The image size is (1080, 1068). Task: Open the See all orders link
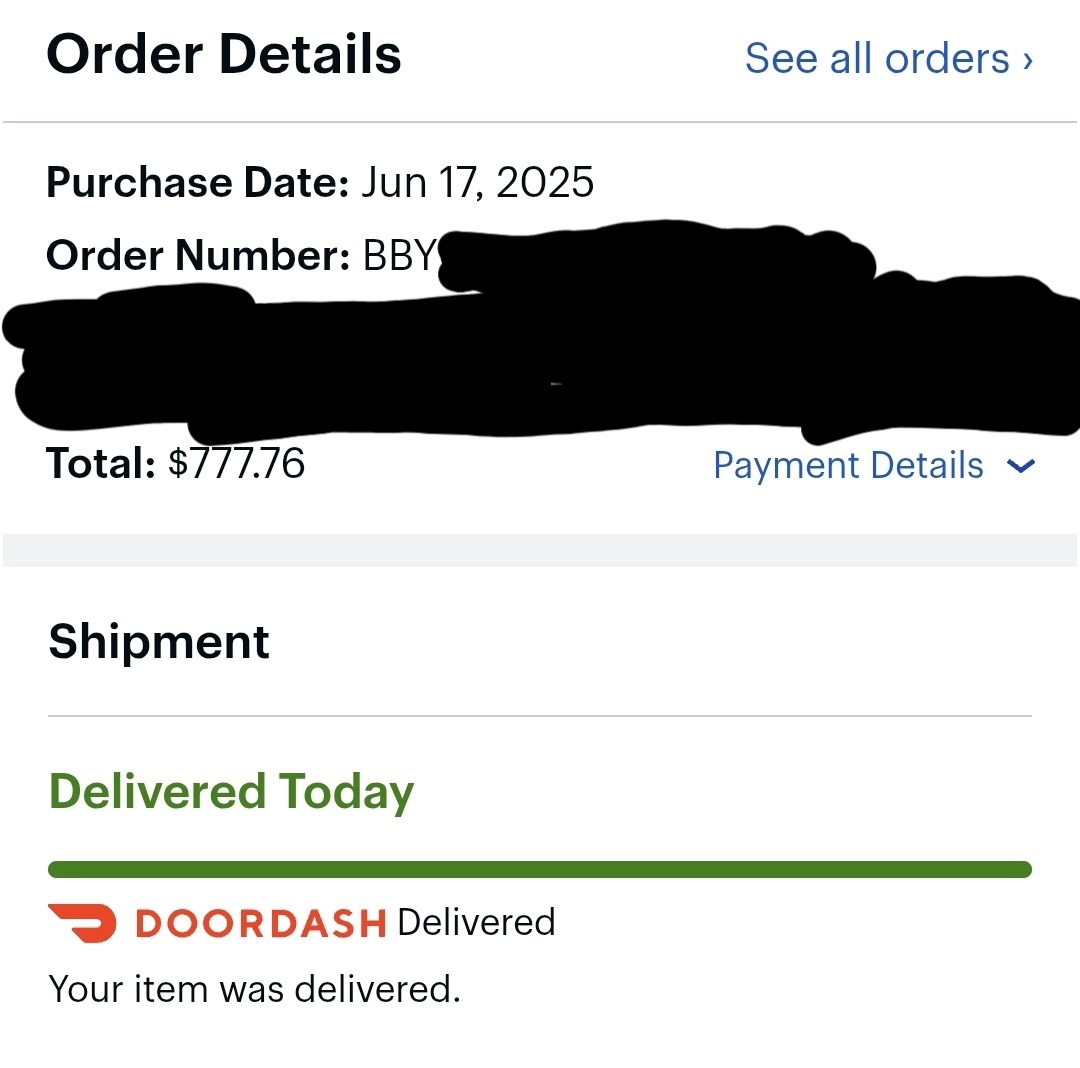coord(889,58)
